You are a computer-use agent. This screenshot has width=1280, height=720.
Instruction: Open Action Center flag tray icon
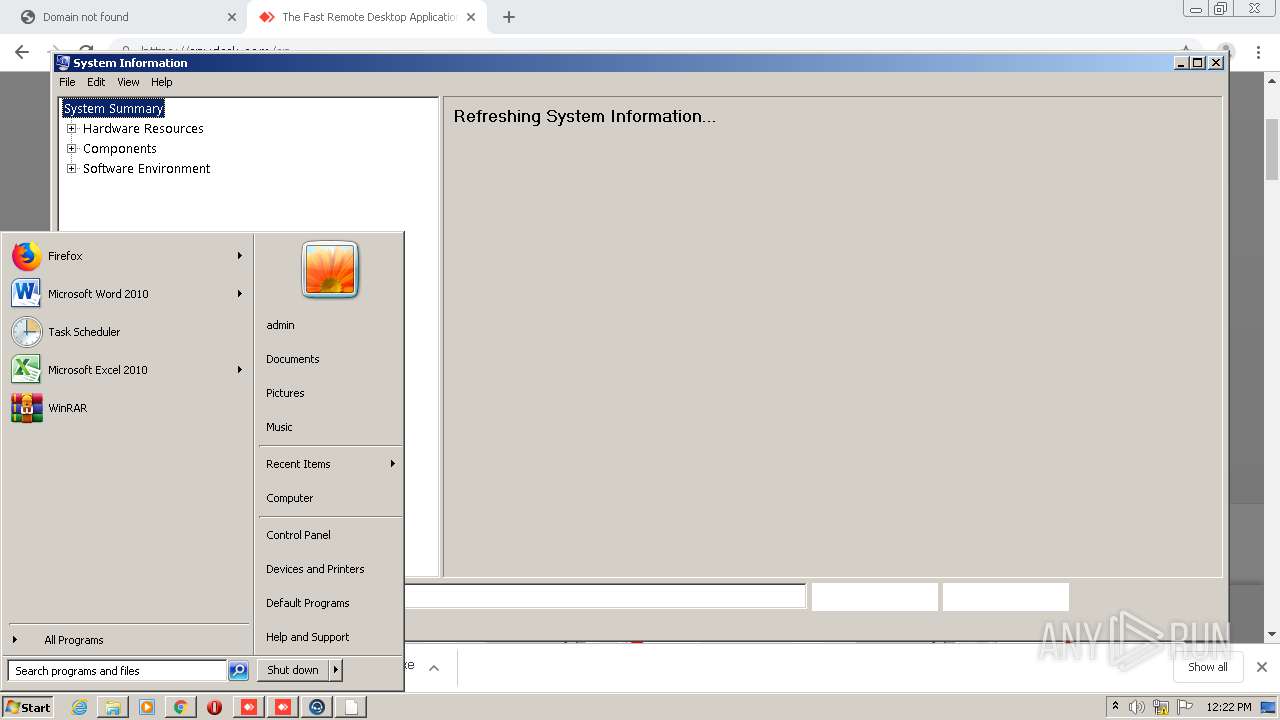pyautogui.click(x=1185, y=707)
